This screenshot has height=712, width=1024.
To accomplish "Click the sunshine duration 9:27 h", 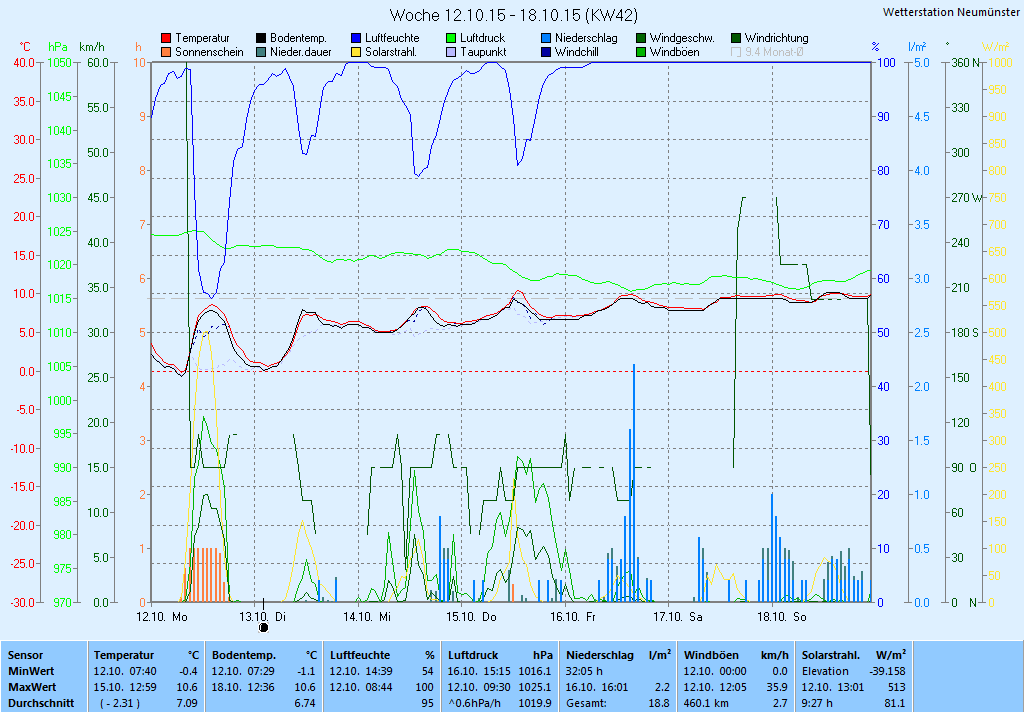I will [x=817, y=704].
